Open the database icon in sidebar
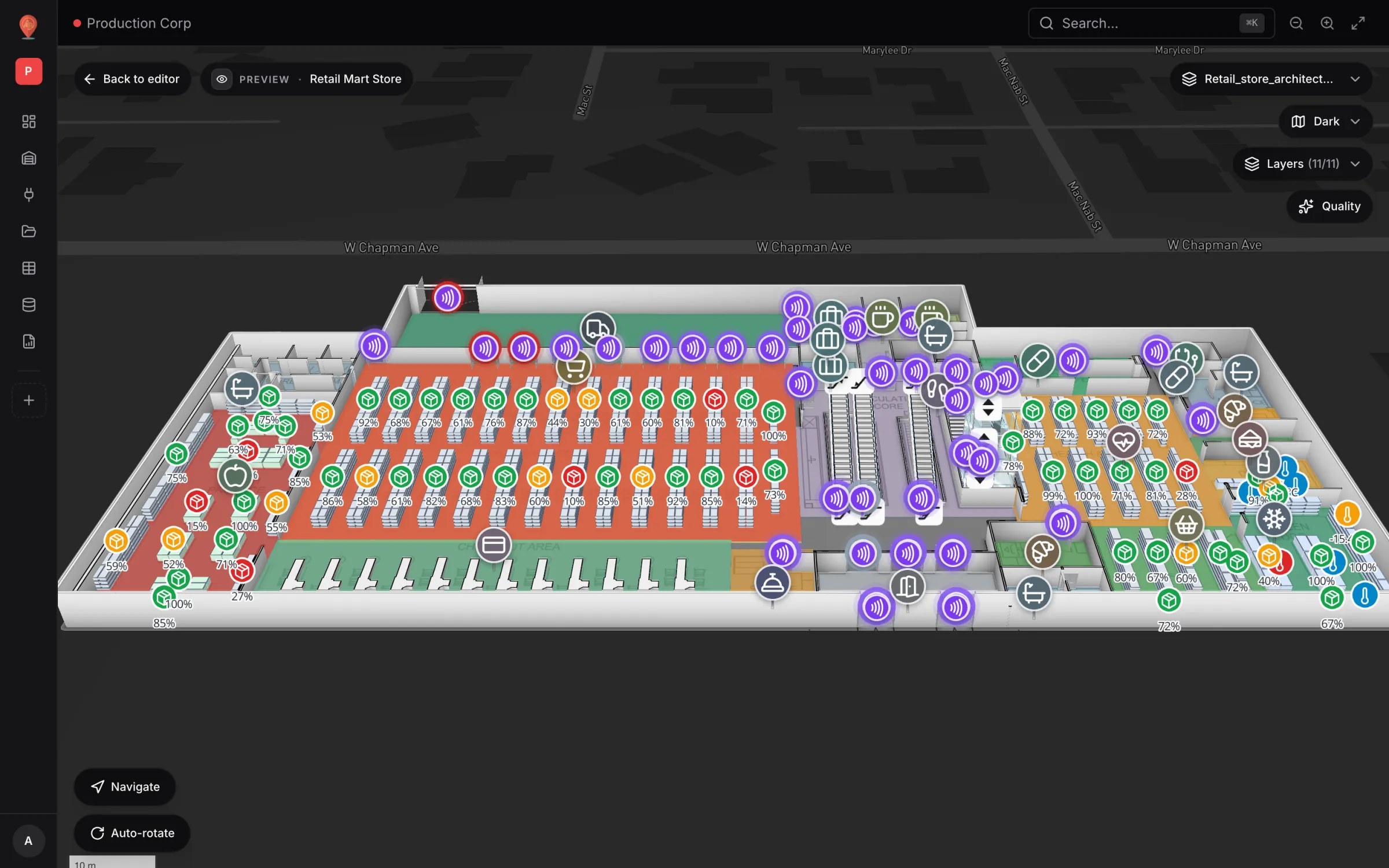The width and height of the screenshot is (1389, 868). click(28, 304)
